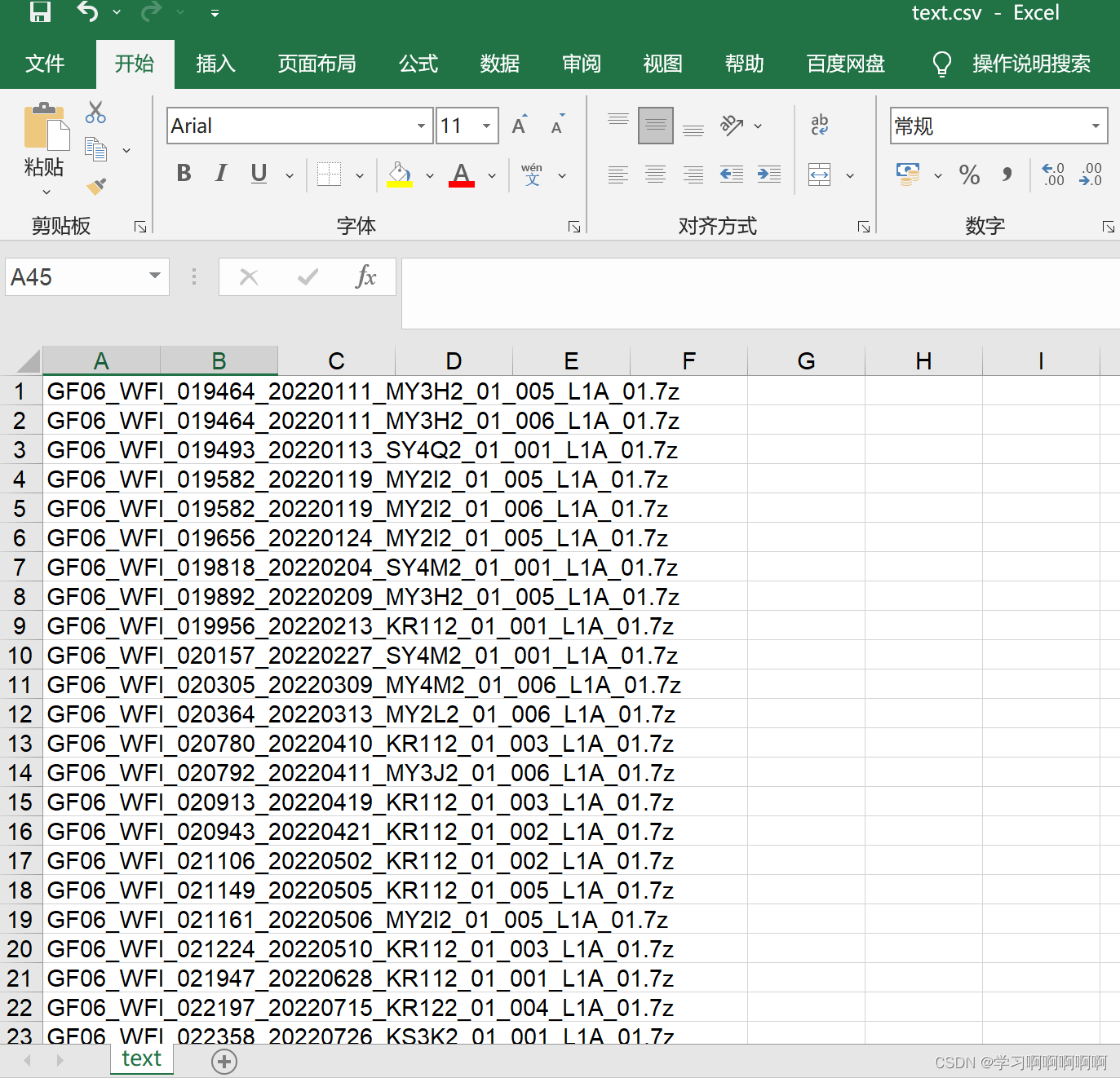Apply red font color
Screen dimensions: 1120x1078
461,174
